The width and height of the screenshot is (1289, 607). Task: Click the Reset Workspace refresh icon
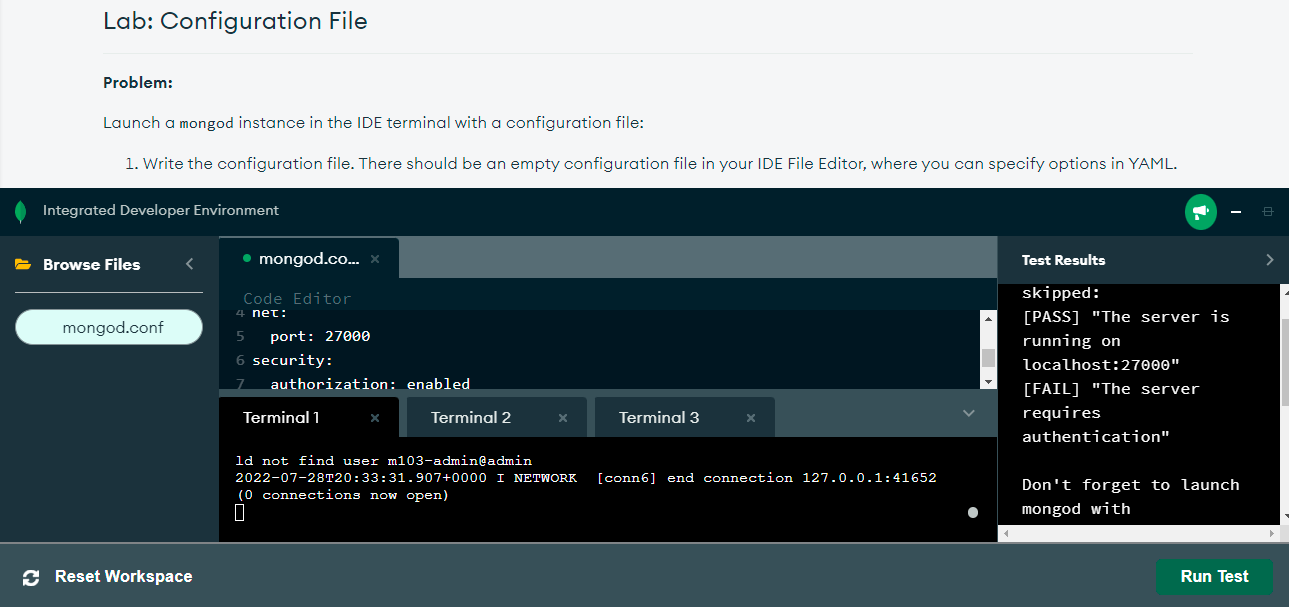click(31, 577)
